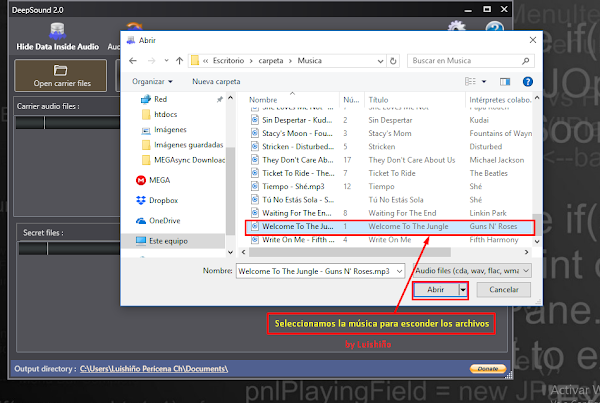
Task: Open the view options dropdown arrow
Action: [484, 82]
